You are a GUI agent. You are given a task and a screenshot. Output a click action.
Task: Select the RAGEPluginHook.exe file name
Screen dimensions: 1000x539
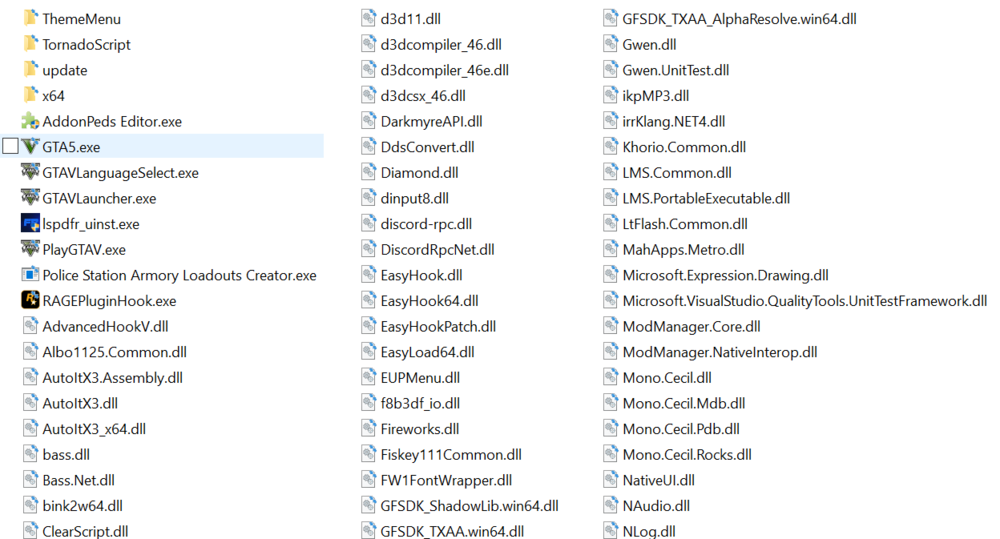[110, 301]
